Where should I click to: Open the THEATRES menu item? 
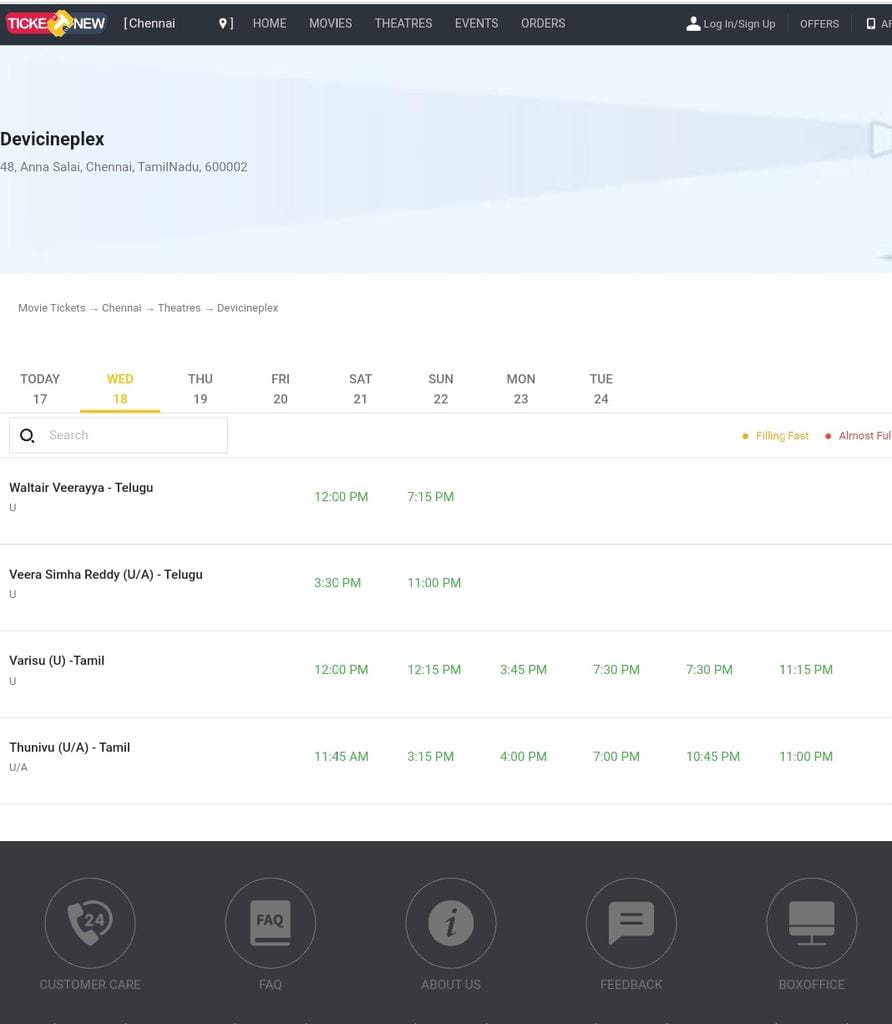pos(404,24)
